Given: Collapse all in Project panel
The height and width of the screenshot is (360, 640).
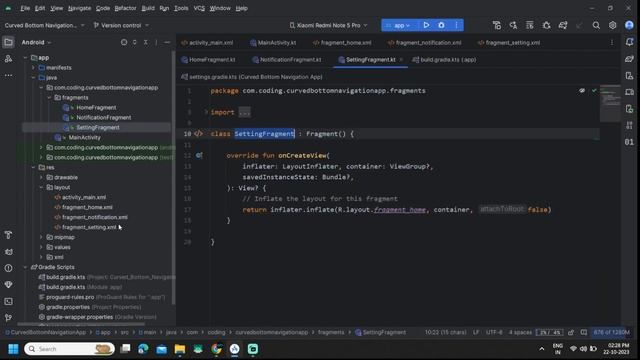Looking at the screenshot, I should point(145,42).
